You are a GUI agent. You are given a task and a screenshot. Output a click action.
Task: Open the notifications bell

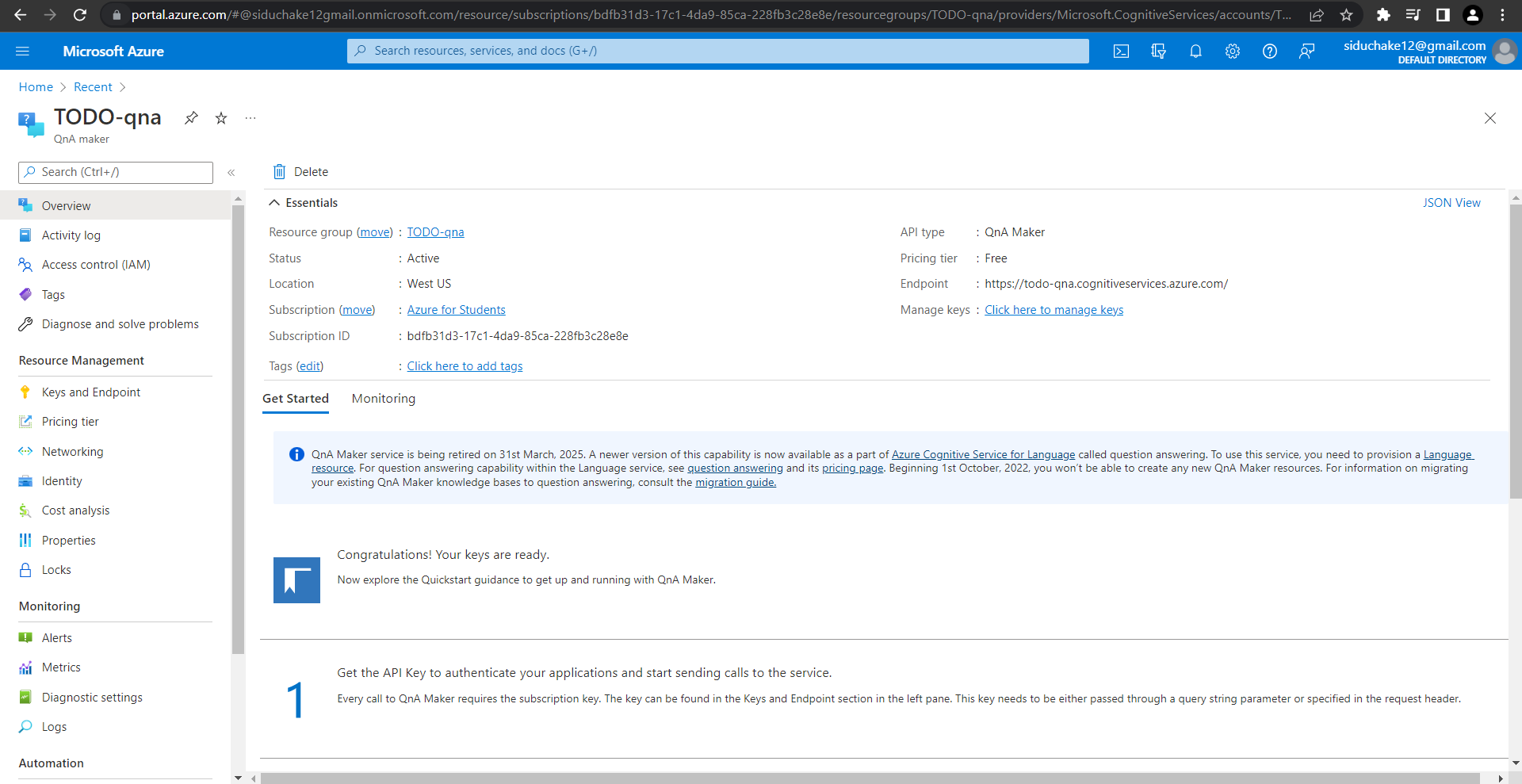1195,52
